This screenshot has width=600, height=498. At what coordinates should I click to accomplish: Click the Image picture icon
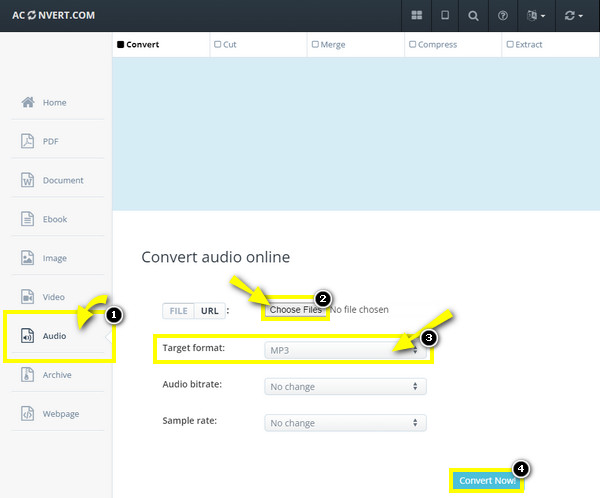(x=28, y=258)
